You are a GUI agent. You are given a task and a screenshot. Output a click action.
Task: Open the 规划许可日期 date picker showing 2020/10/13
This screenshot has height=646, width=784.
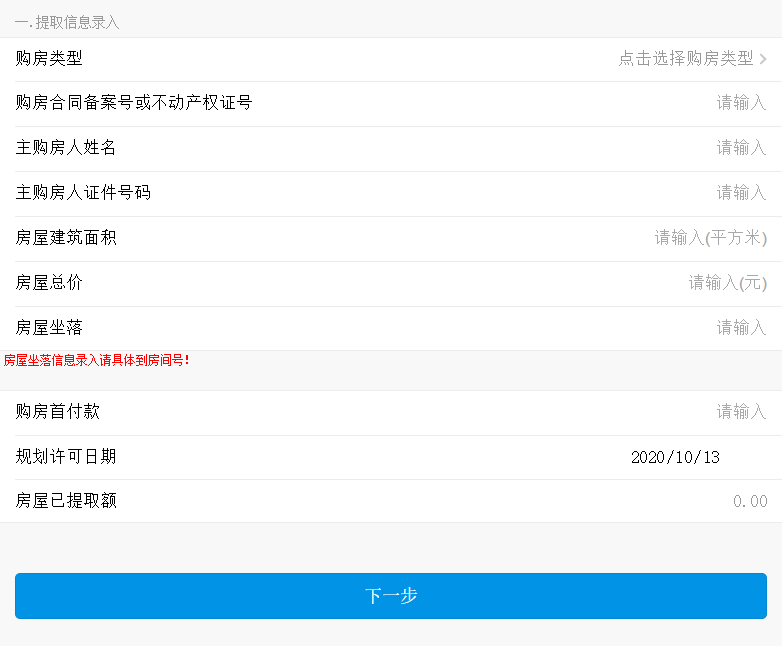click(675, 457)
